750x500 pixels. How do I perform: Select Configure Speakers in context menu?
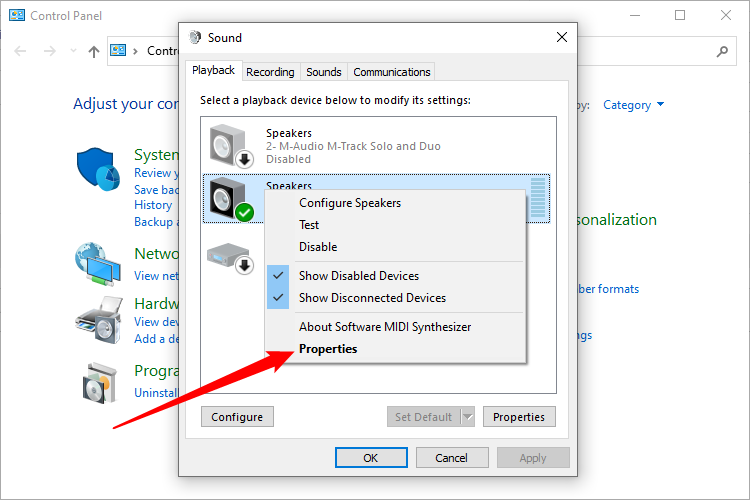point(350,203)
